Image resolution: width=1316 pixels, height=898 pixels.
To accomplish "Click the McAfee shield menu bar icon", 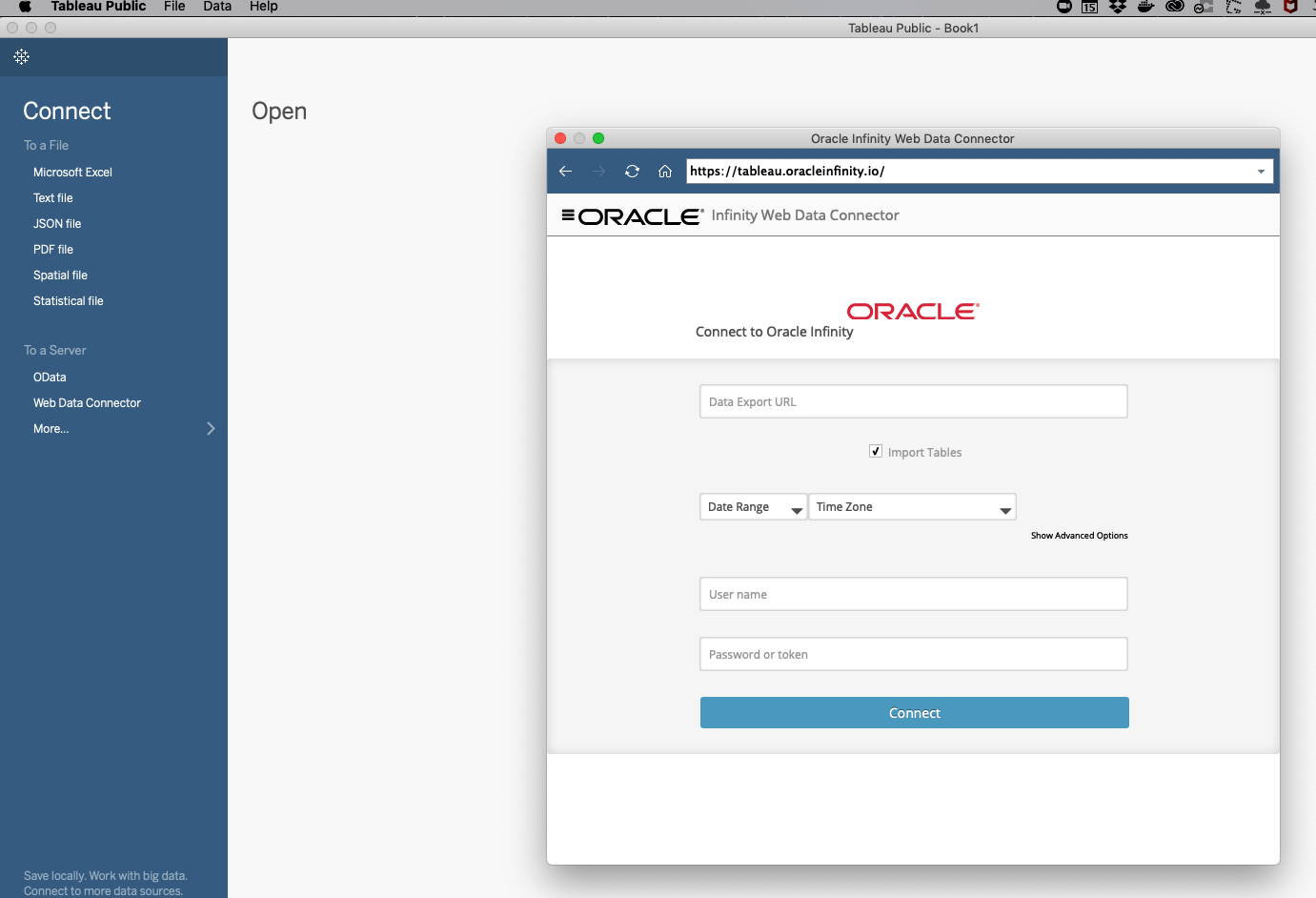I will (x=1290, y=7).
